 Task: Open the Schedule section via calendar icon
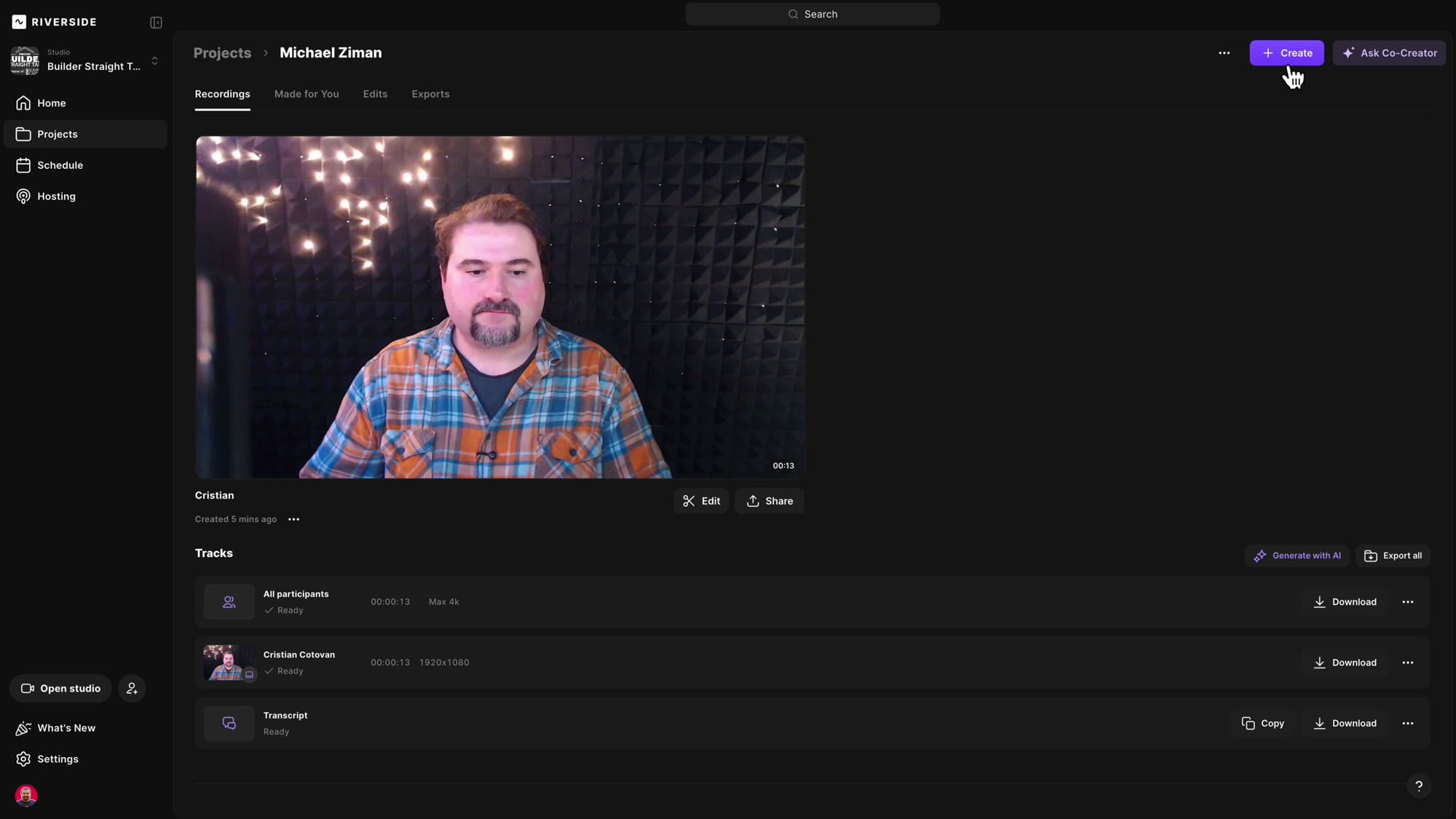(23, 165)
